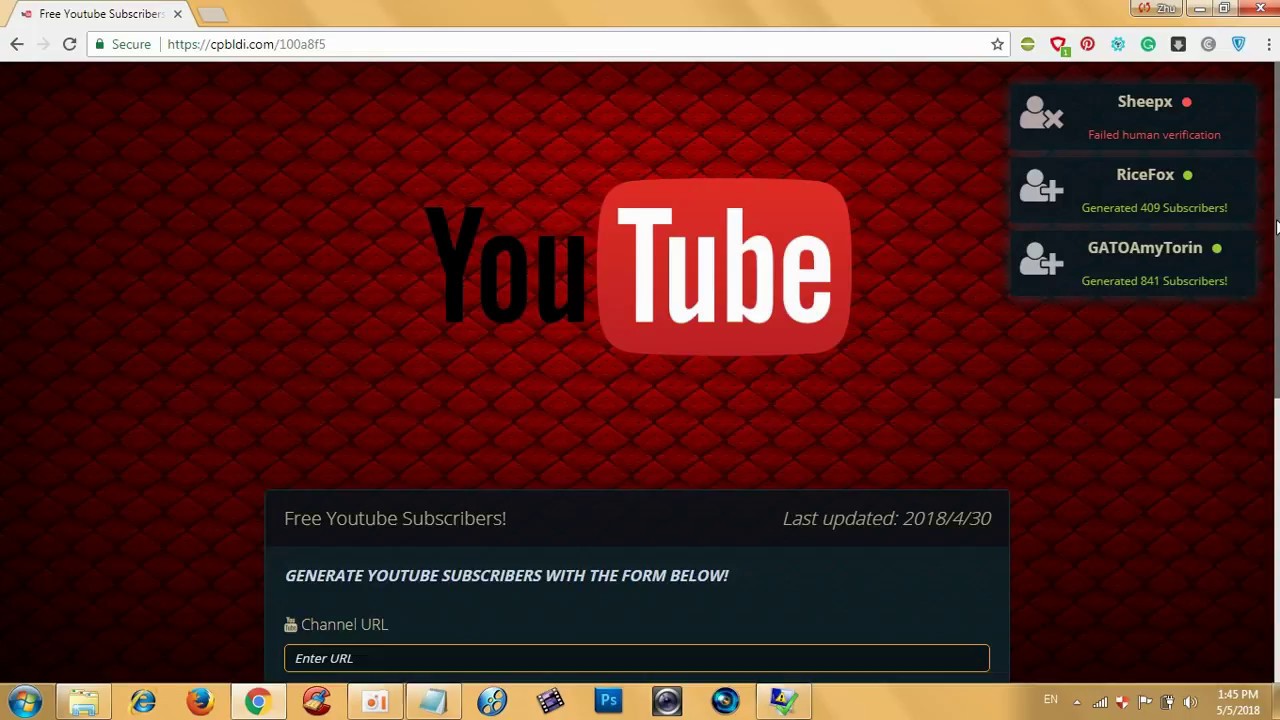Switch to Chrome in taskbar
Image resolution: width=1280 pixels, height=720 pixels.
pos(259,701)
